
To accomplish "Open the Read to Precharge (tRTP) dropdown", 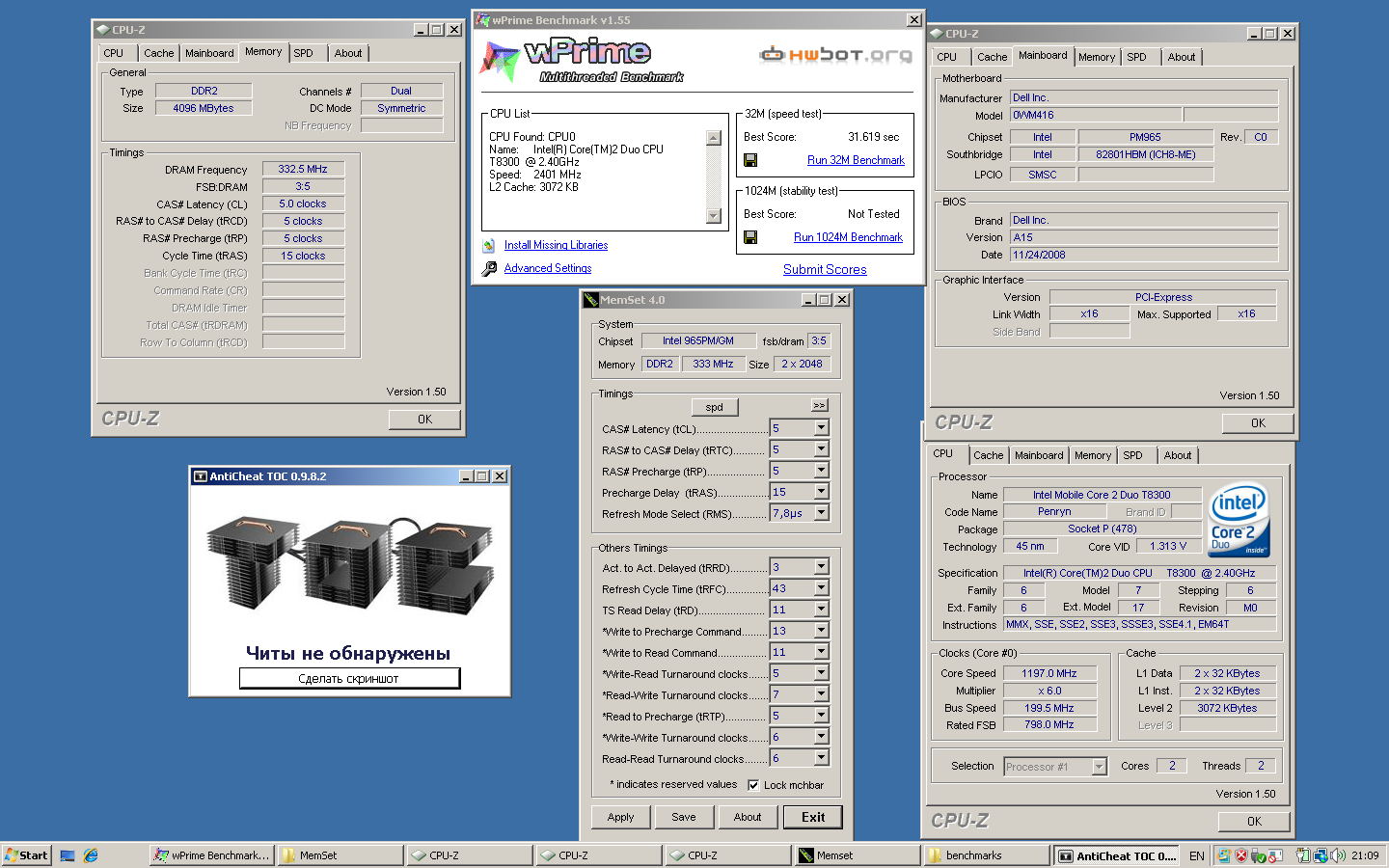I will (821, 715).
